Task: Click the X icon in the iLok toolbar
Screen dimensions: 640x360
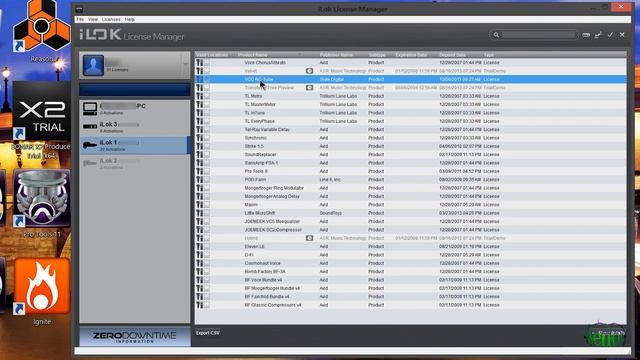Action: (622, 35)
